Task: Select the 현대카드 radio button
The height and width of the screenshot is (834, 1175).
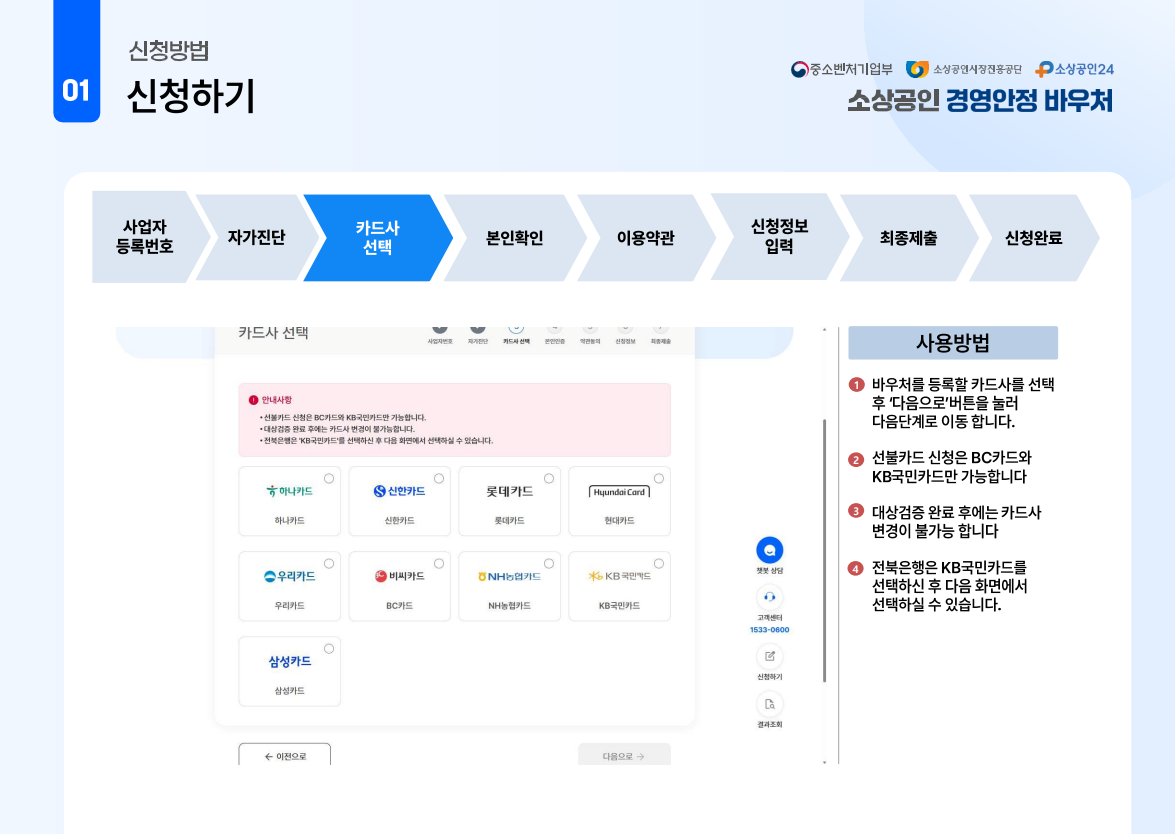Action: 659,478
